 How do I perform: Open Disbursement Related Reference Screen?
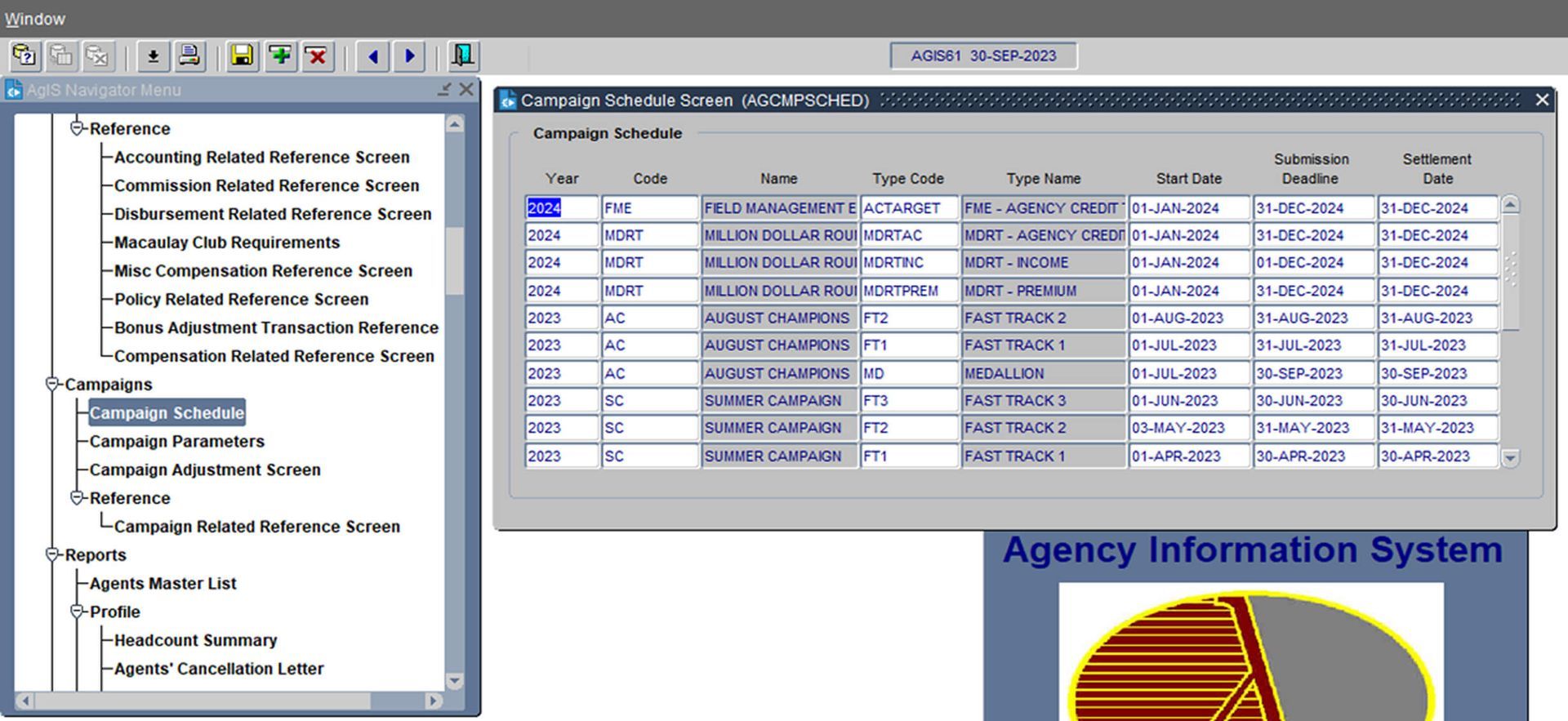click(x=273, y=214)
